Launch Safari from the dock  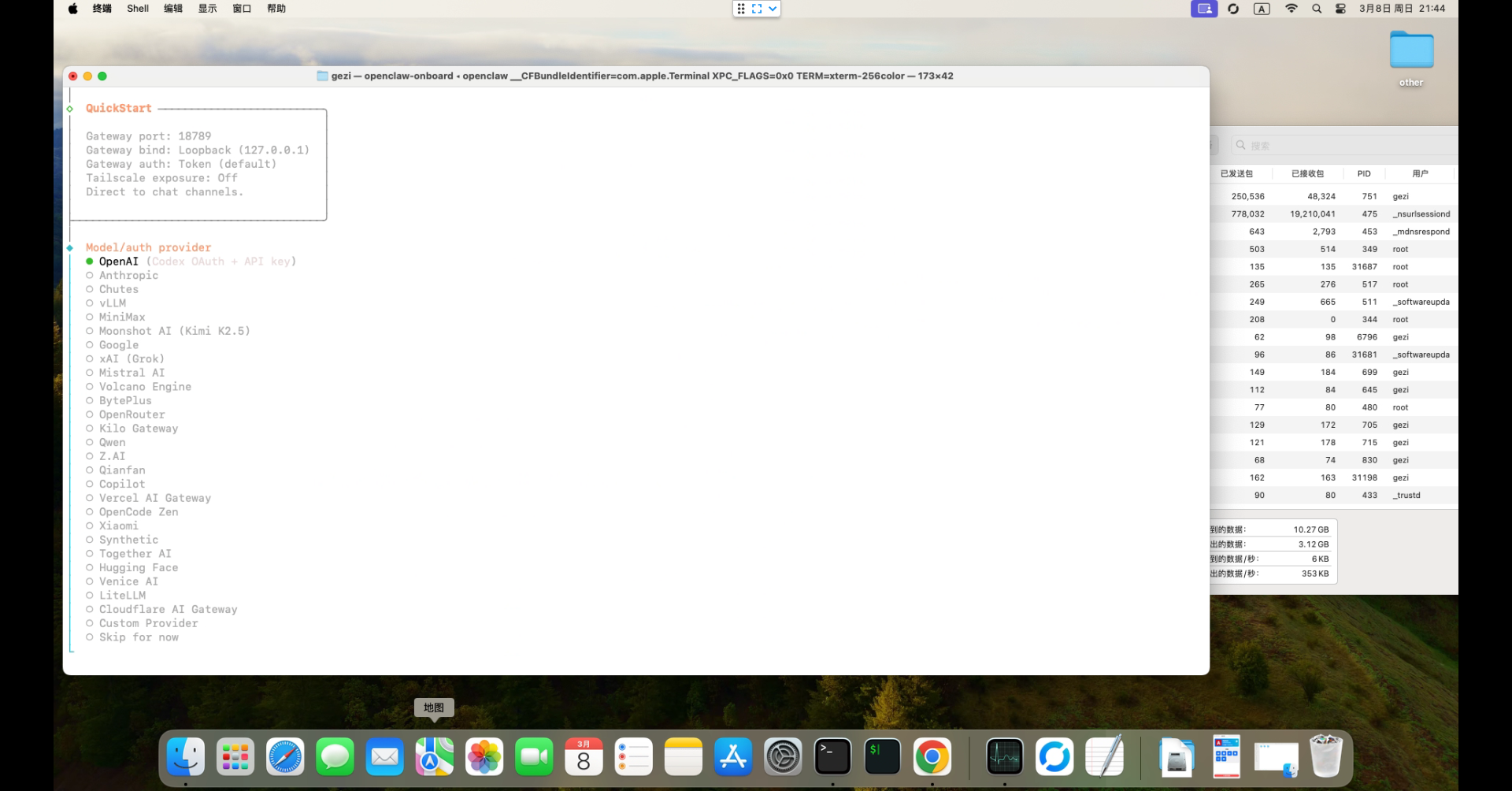tap(285, 757)
